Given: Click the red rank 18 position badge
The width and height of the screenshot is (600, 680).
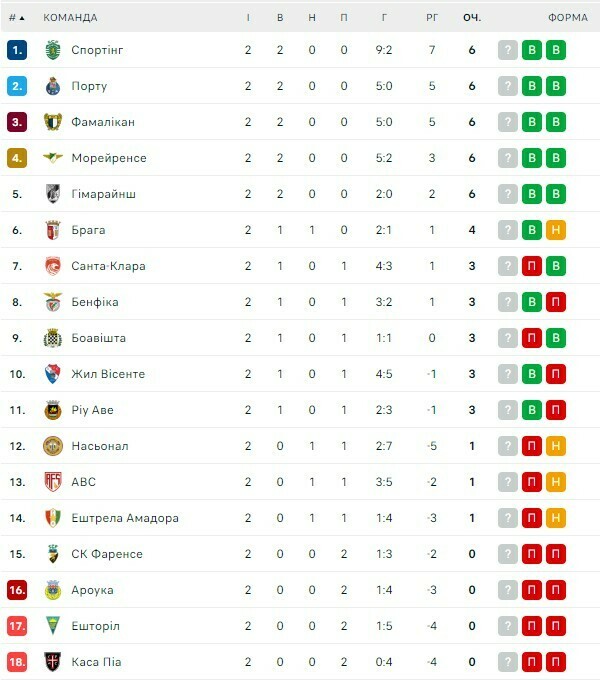Looking at the screenshot, I should 17,662.
